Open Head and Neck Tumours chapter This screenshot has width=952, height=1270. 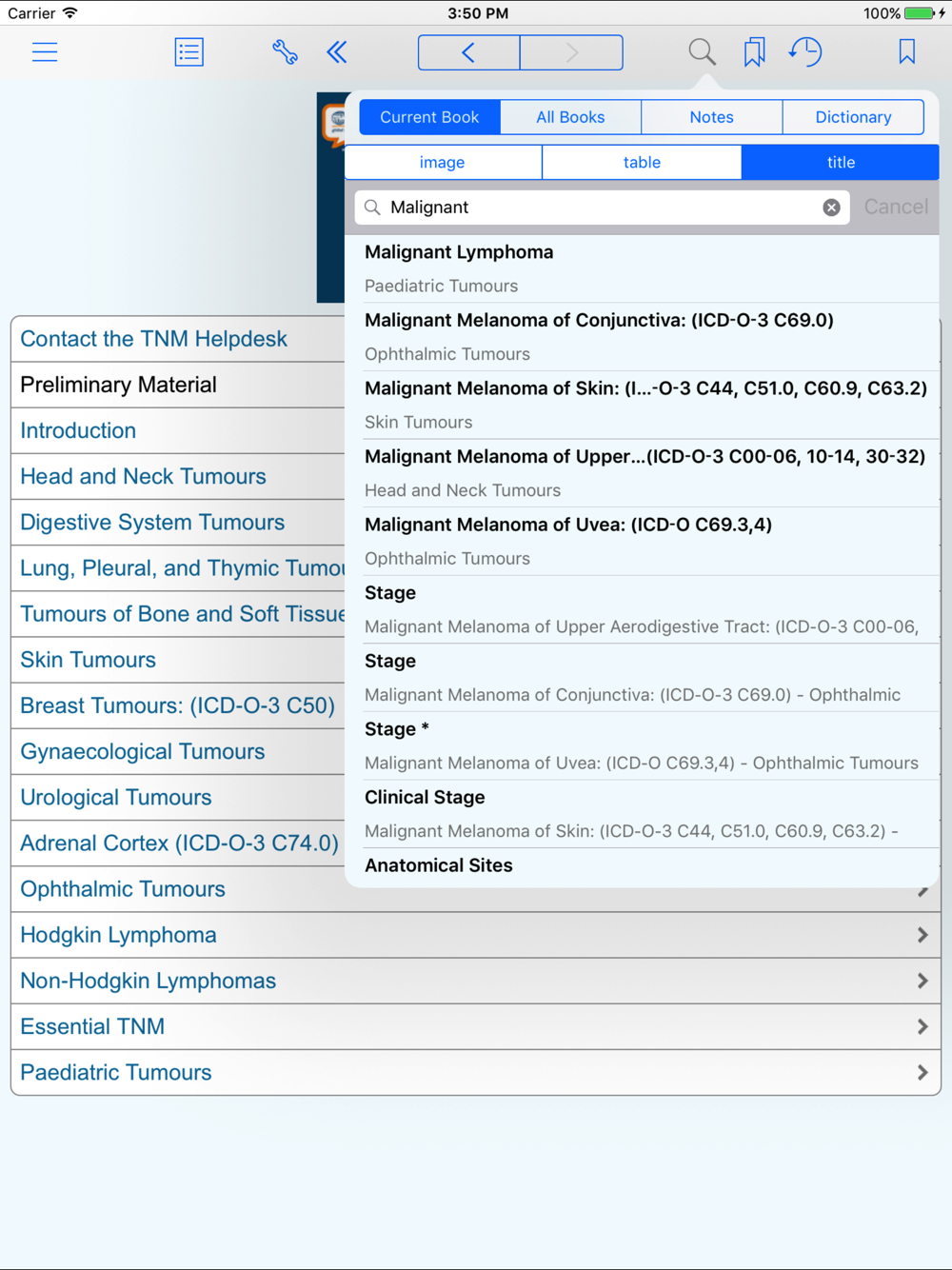click(178, 476)
